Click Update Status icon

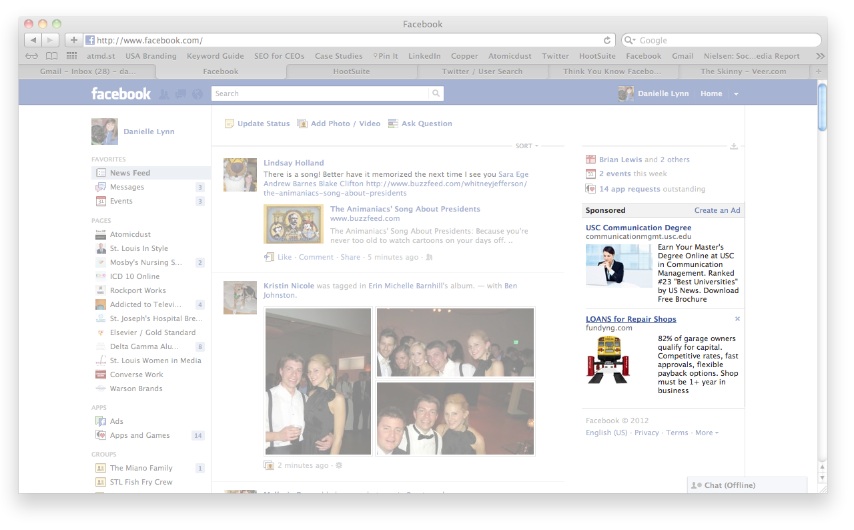pos(229,124)
